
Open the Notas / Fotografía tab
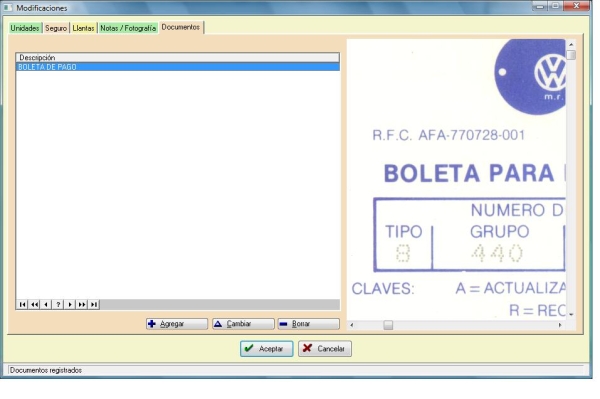click(x=128, y=28)
